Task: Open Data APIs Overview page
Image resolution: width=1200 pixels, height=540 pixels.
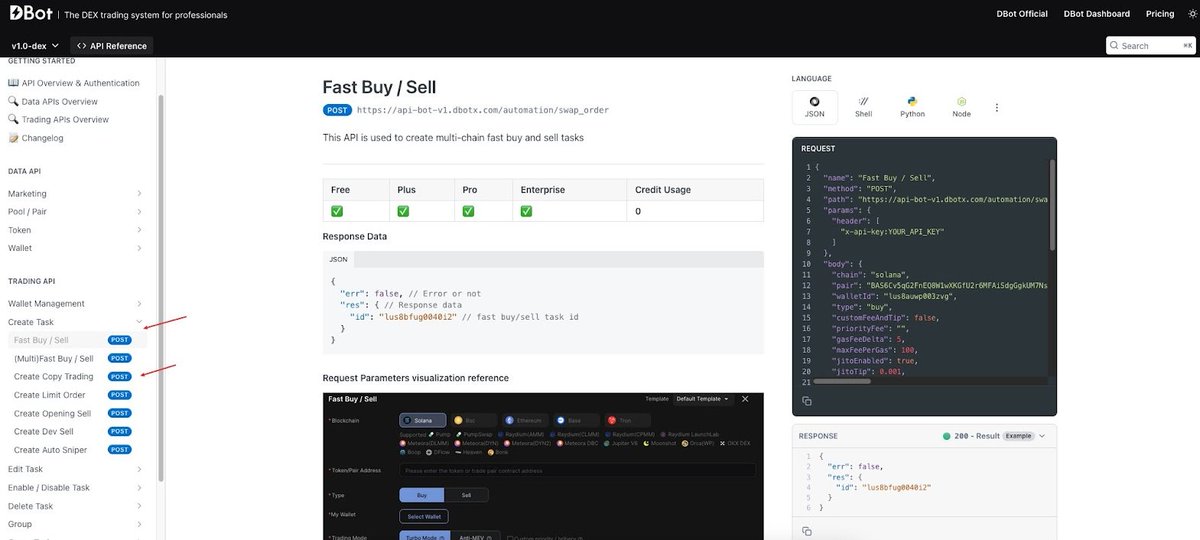Action: click(53, 101)
